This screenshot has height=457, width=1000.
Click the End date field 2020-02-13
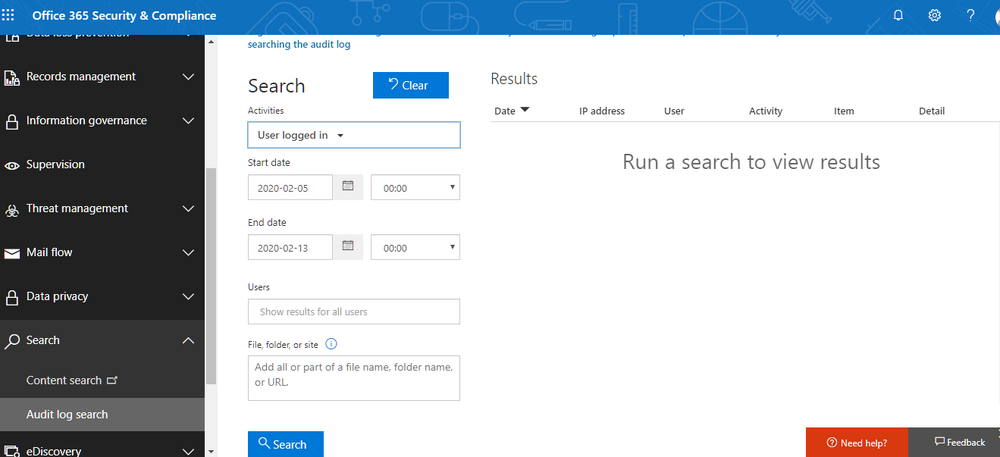290,247
